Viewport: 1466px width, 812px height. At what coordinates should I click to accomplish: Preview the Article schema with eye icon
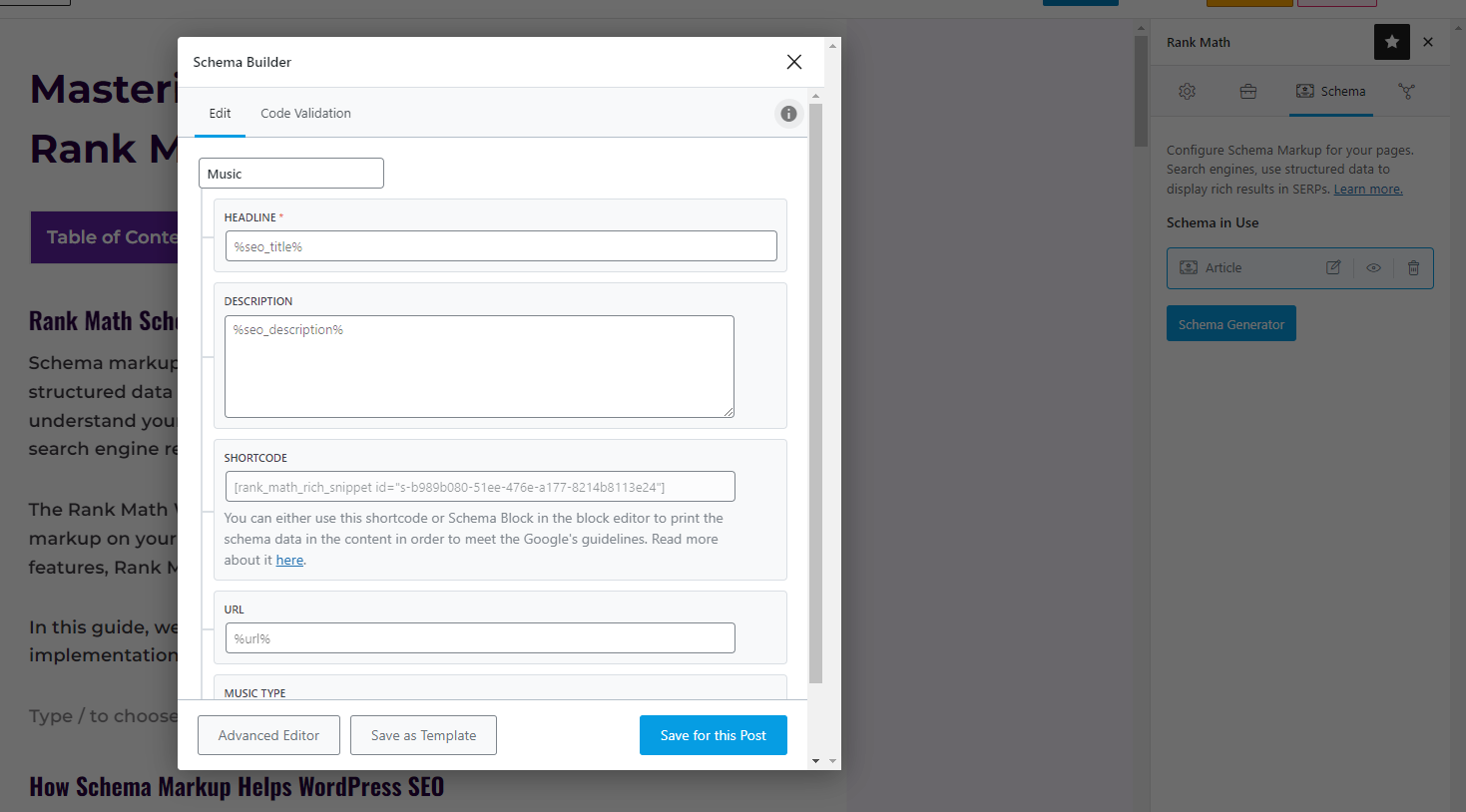[x=1373, y=268]
